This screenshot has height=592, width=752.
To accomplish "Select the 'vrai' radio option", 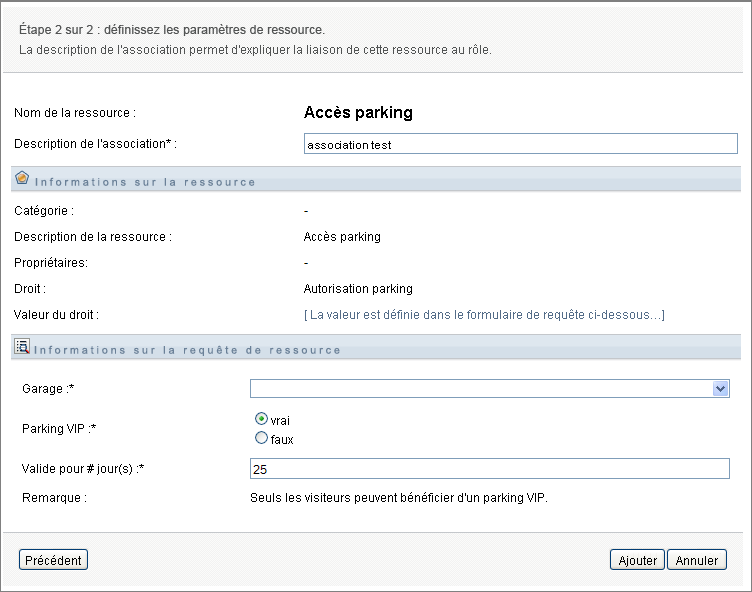I will (262, 420).
